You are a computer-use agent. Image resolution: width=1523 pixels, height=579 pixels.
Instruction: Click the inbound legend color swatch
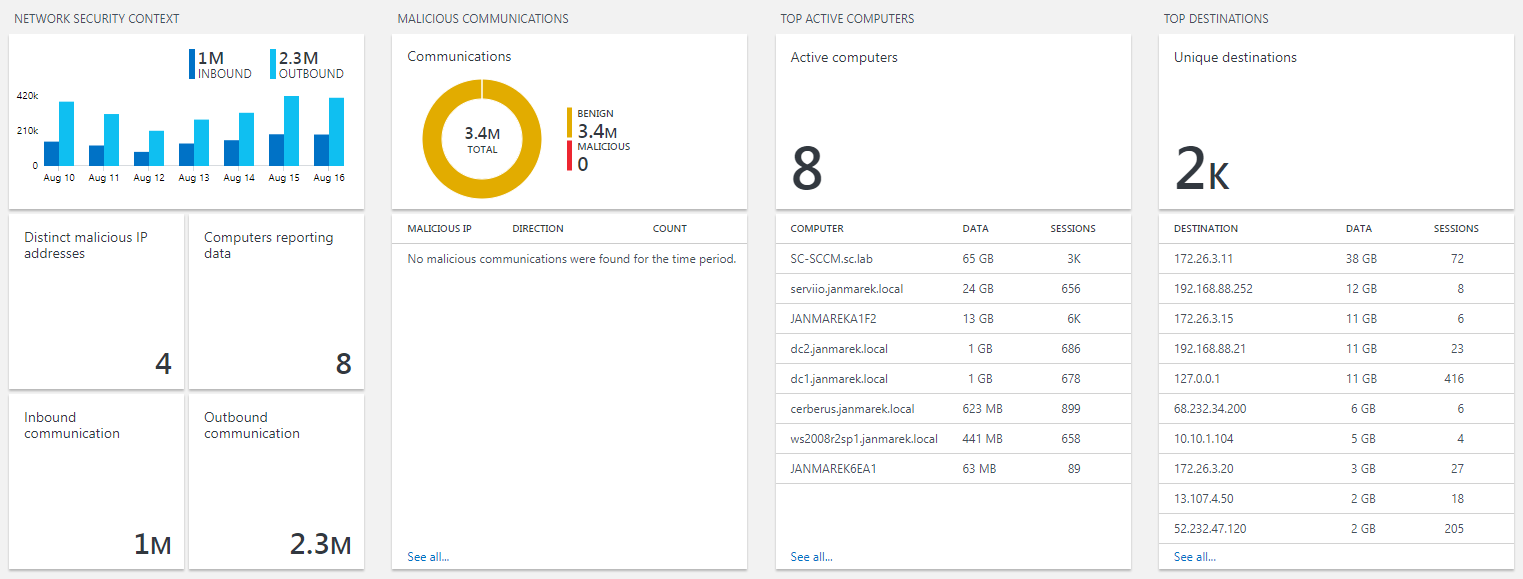192,65
